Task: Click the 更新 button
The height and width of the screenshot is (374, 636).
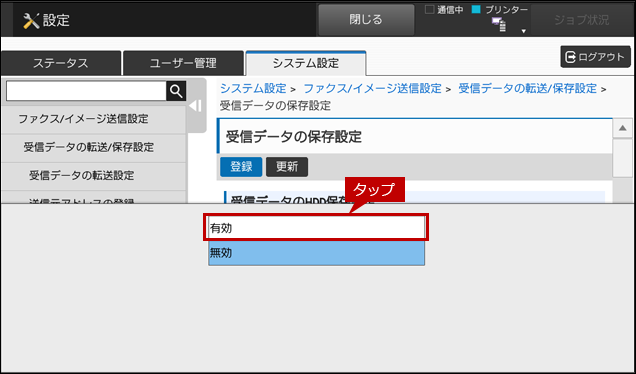Action: click(287, 167)
